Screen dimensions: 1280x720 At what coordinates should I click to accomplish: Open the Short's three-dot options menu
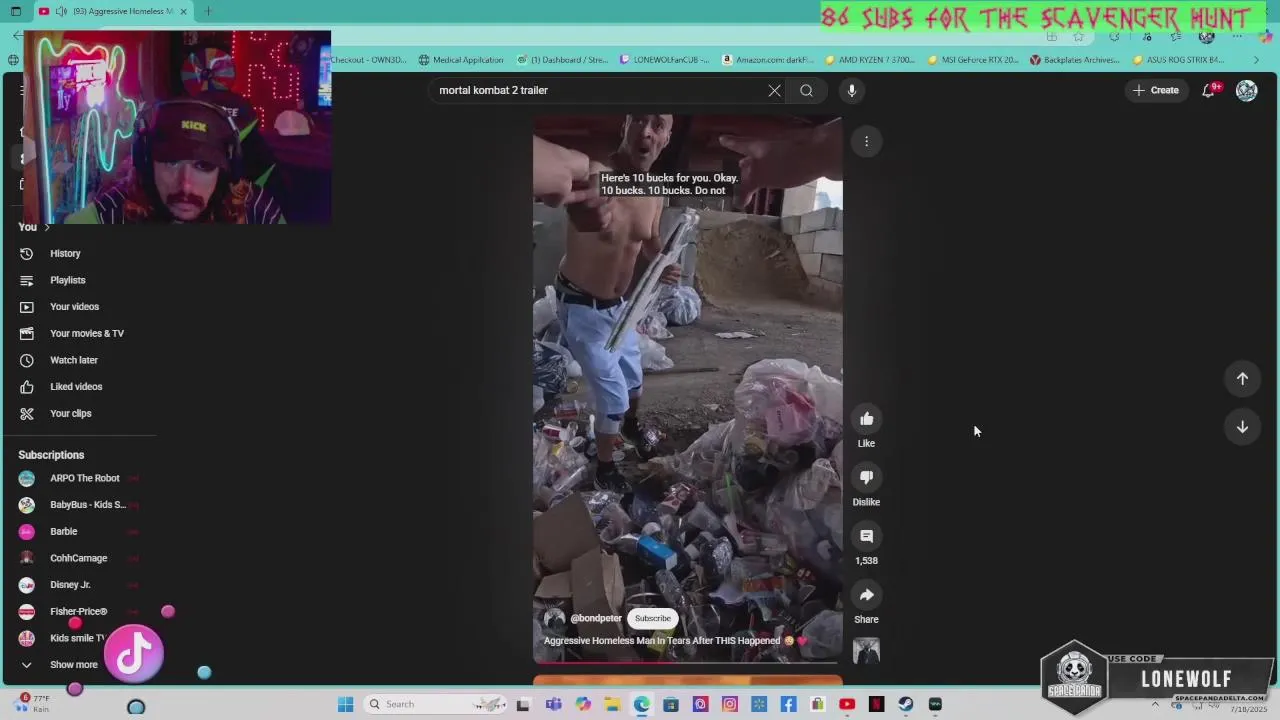(866, 141)
